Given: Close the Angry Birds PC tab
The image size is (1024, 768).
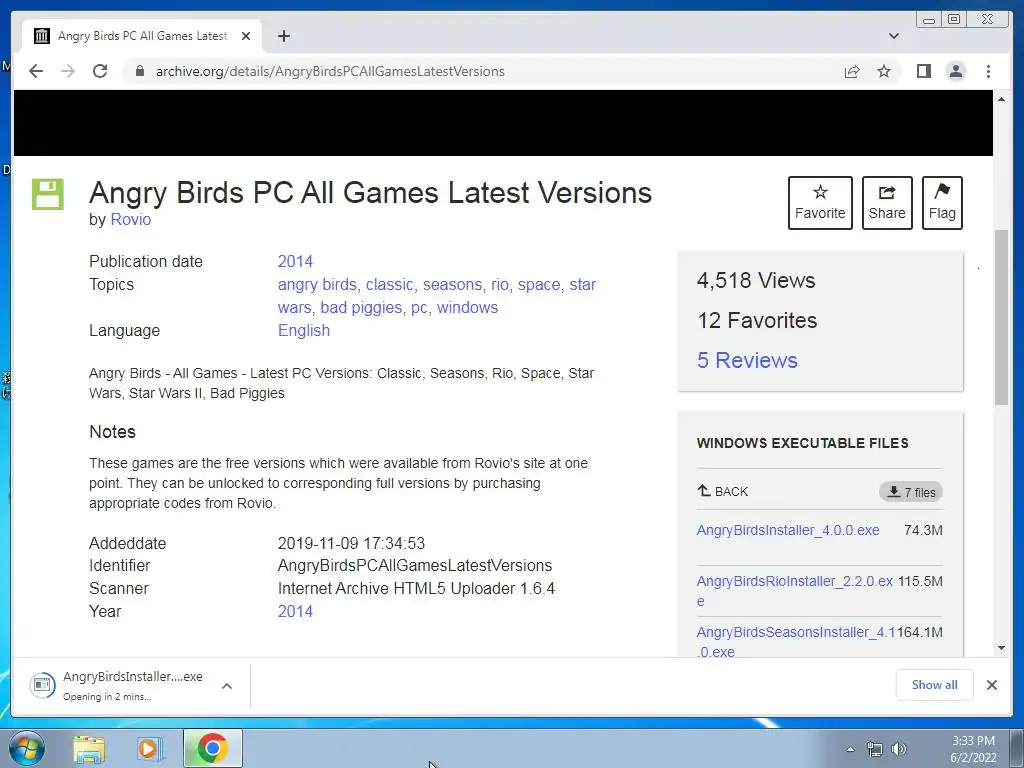Looking at the screenshot, I should (246, 36).
